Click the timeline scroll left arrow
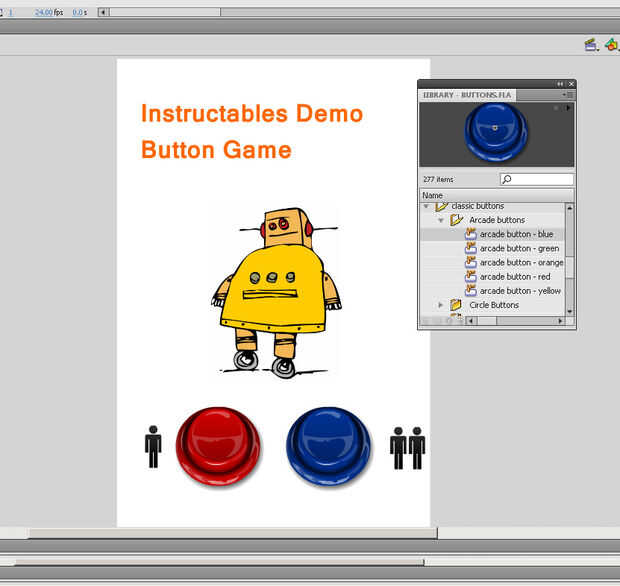This screenshot has height=586, width=620. [104, 12]
